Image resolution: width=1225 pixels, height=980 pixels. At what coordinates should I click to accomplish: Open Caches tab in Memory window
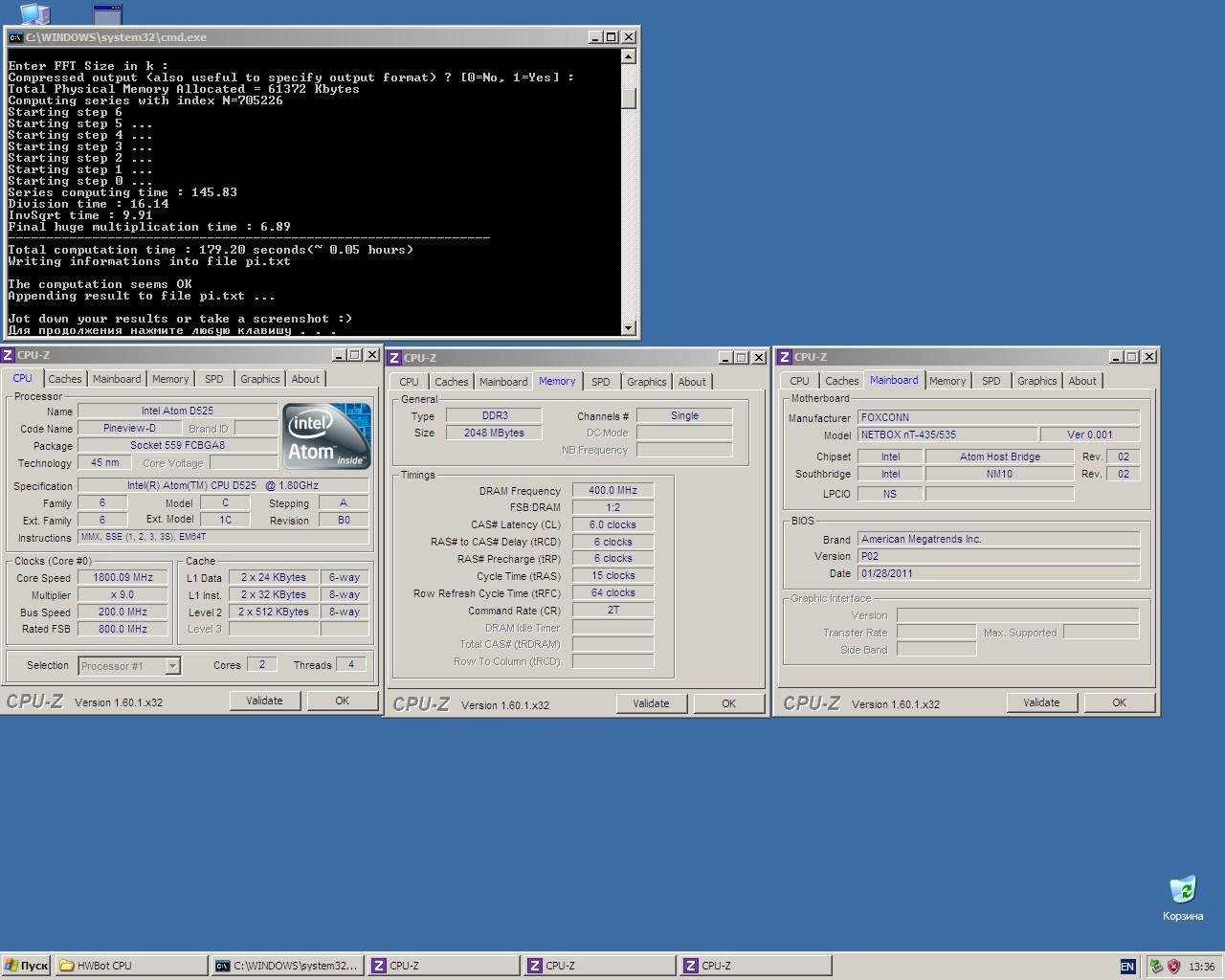coord(452,382)
